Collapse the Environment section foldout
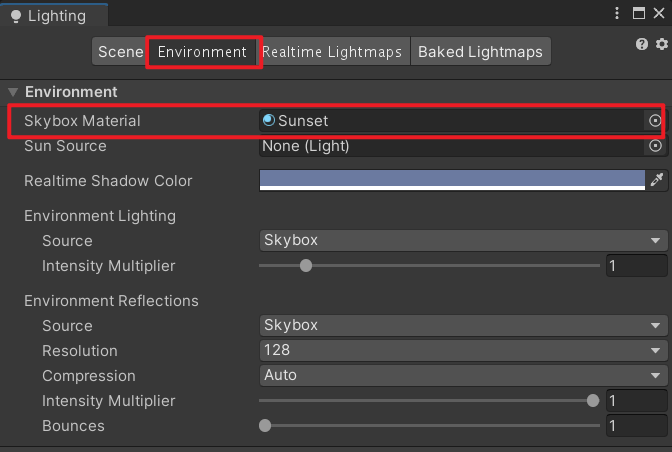Viewport: 672px width, 452px height. (x=13, y=92)
